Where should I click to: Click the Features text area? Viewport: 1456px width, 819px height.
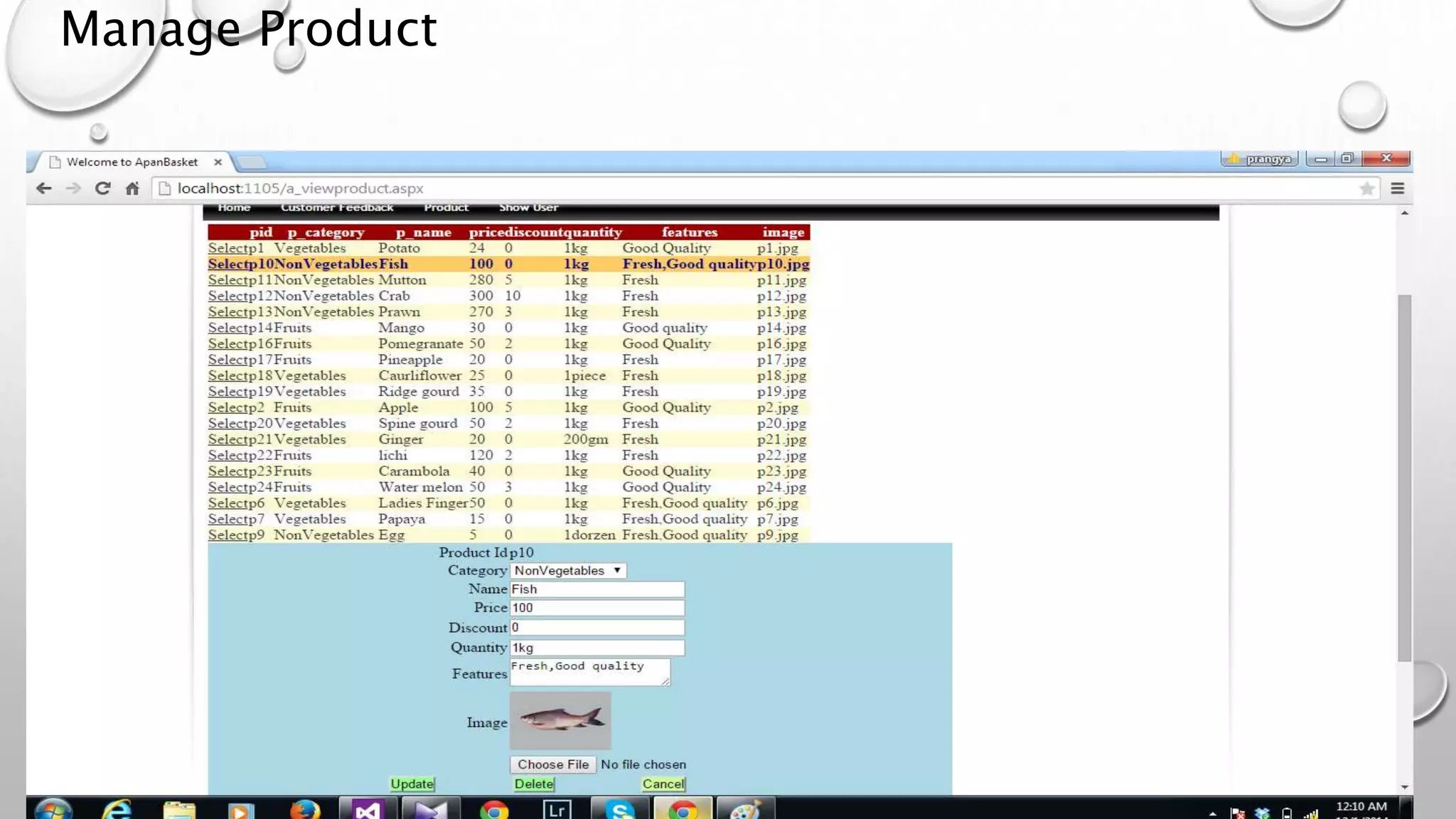pos(590,672)
